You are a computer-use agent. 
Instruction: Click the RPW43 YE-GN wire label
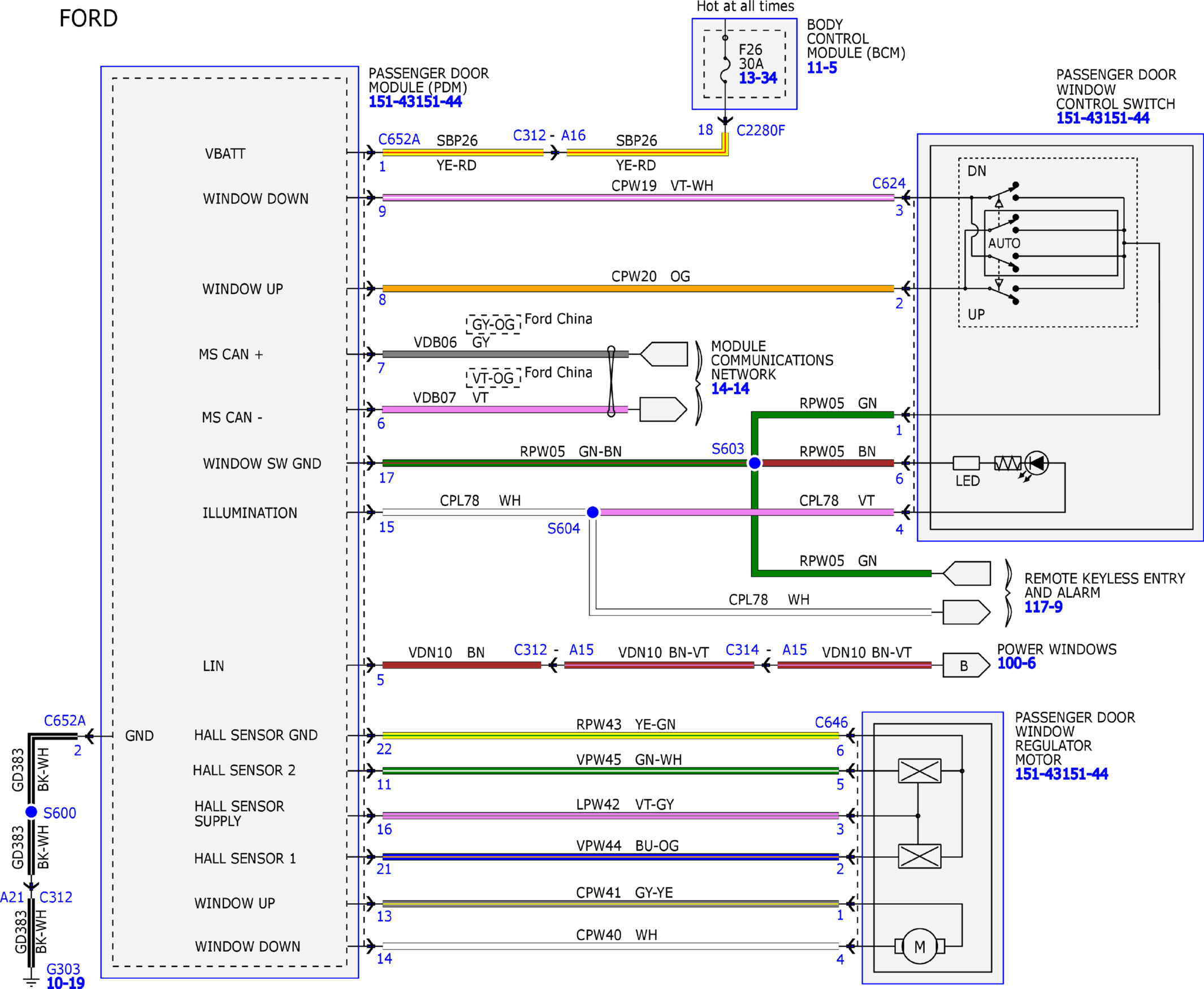click(x=626, y=725)
